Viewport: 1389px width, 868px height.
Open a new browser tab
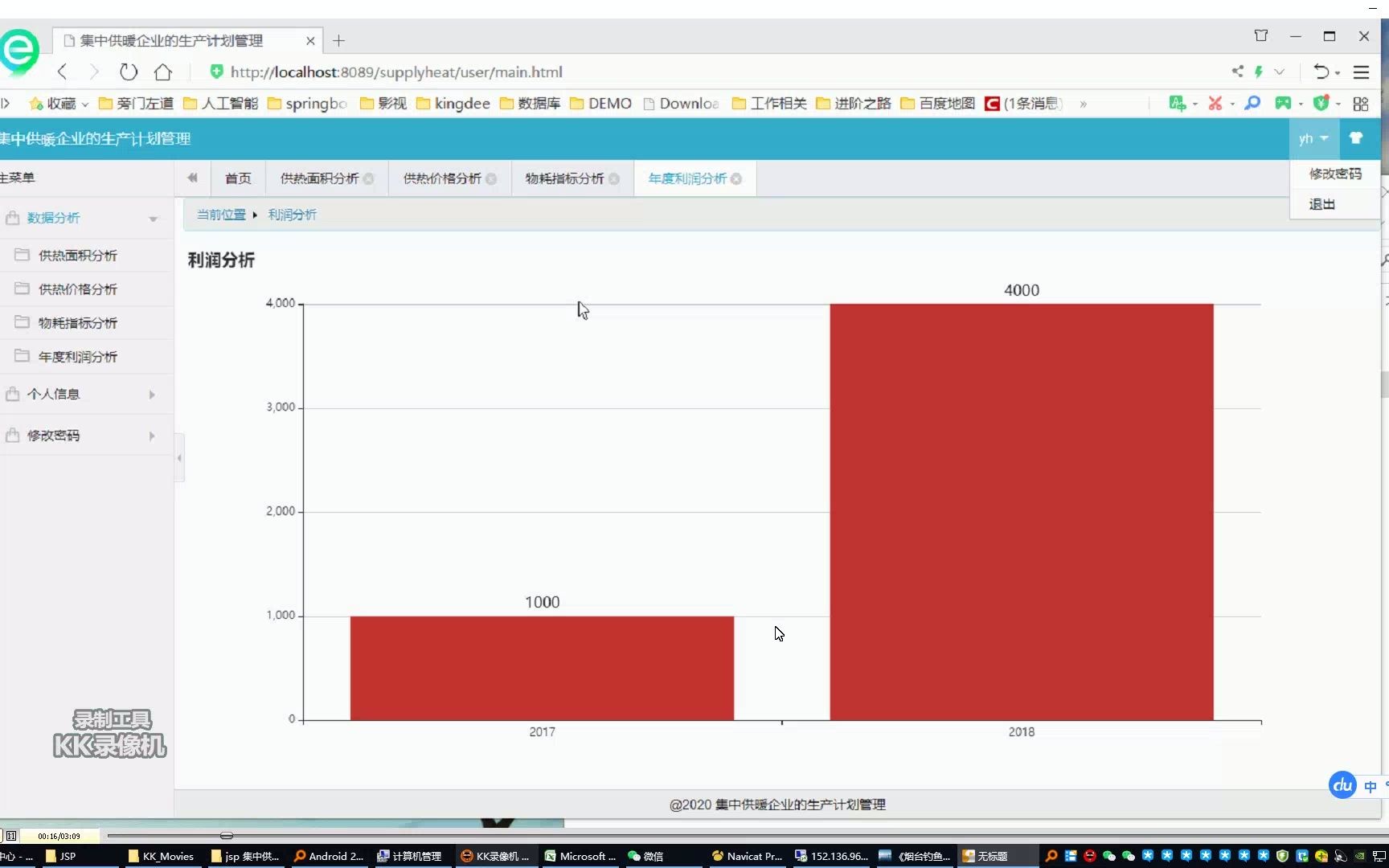(339, 40)
